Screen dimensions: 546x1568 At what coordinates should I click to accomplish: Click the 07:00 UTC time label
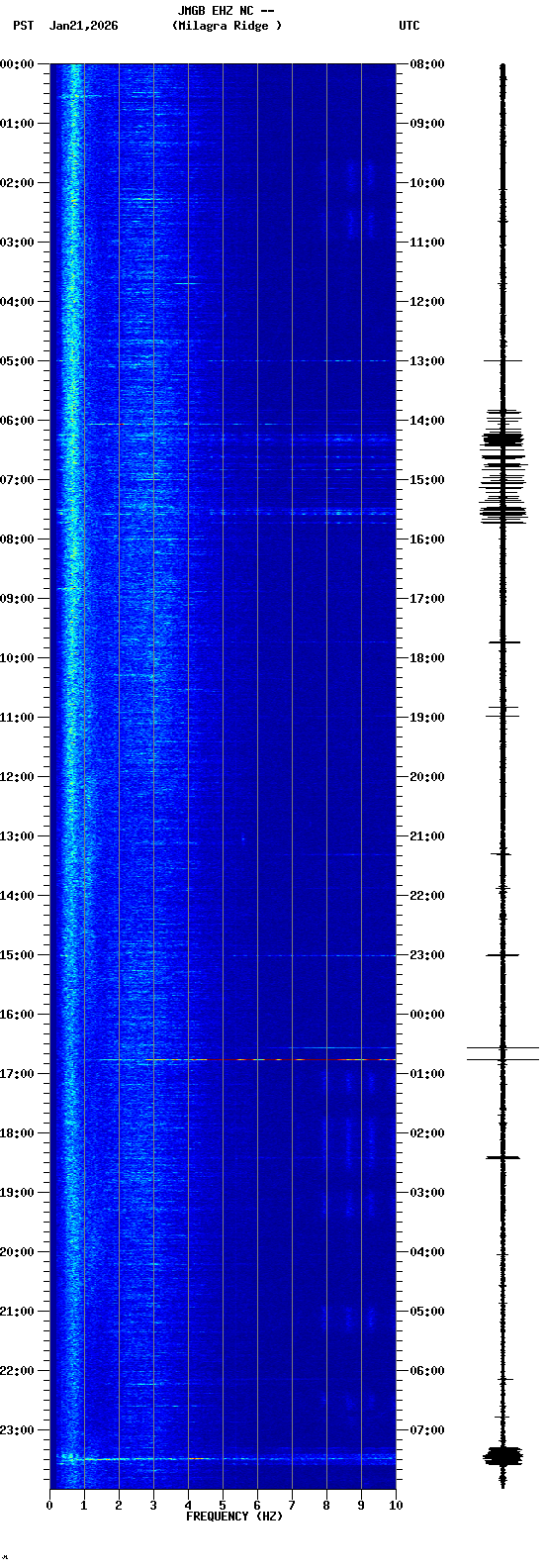(427, 1430)
